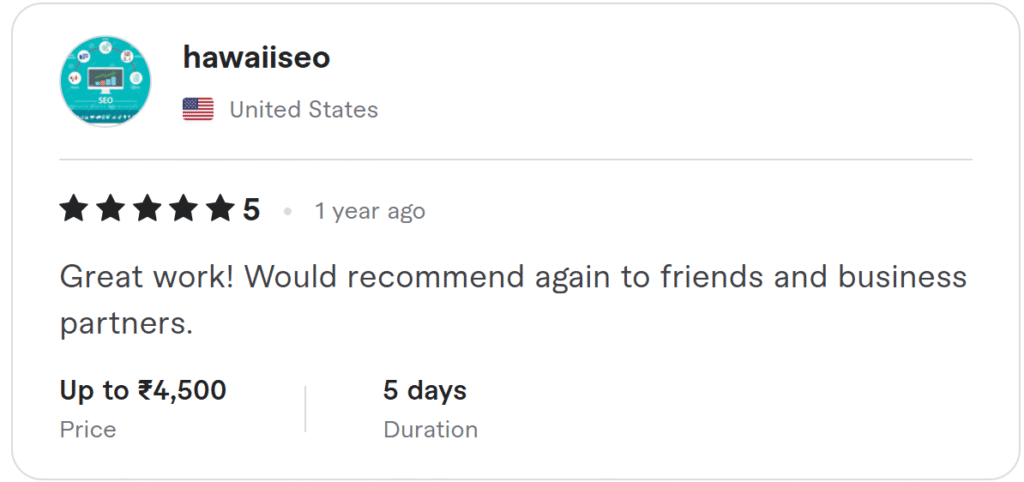The width and height of the screenshot is (1024, 482).
Task: Click the "5 days" duration value
Action: click(x=425, y=390)
